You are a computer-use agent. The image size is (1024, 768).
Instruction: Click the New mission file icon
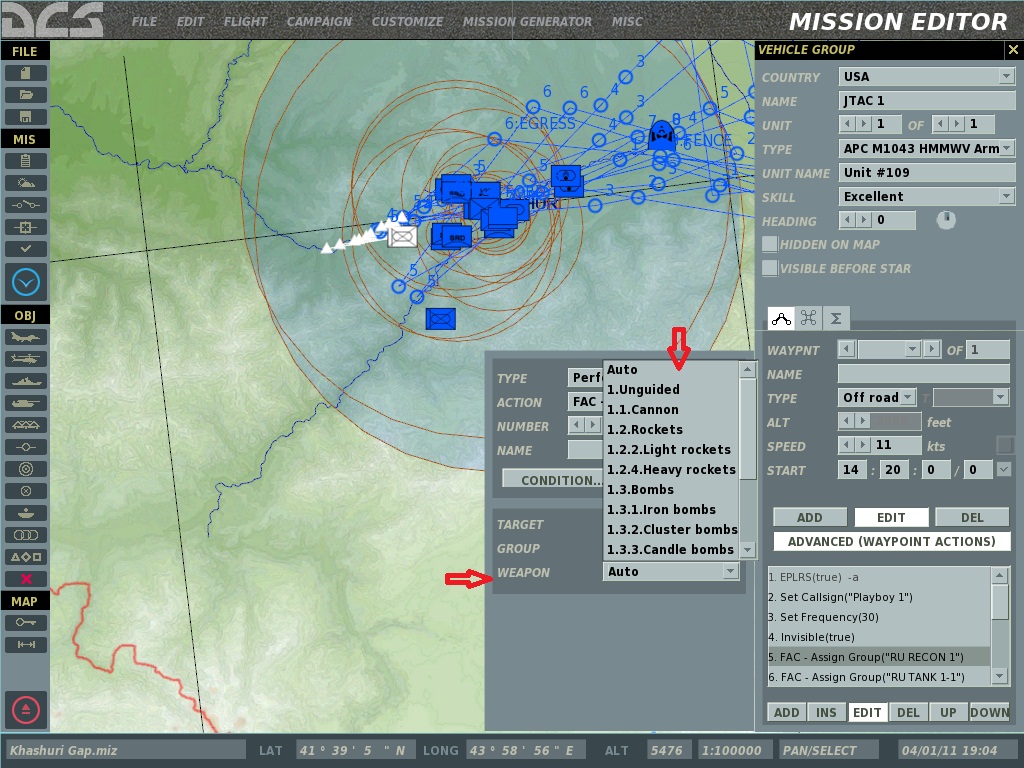(x=25, y=73)
